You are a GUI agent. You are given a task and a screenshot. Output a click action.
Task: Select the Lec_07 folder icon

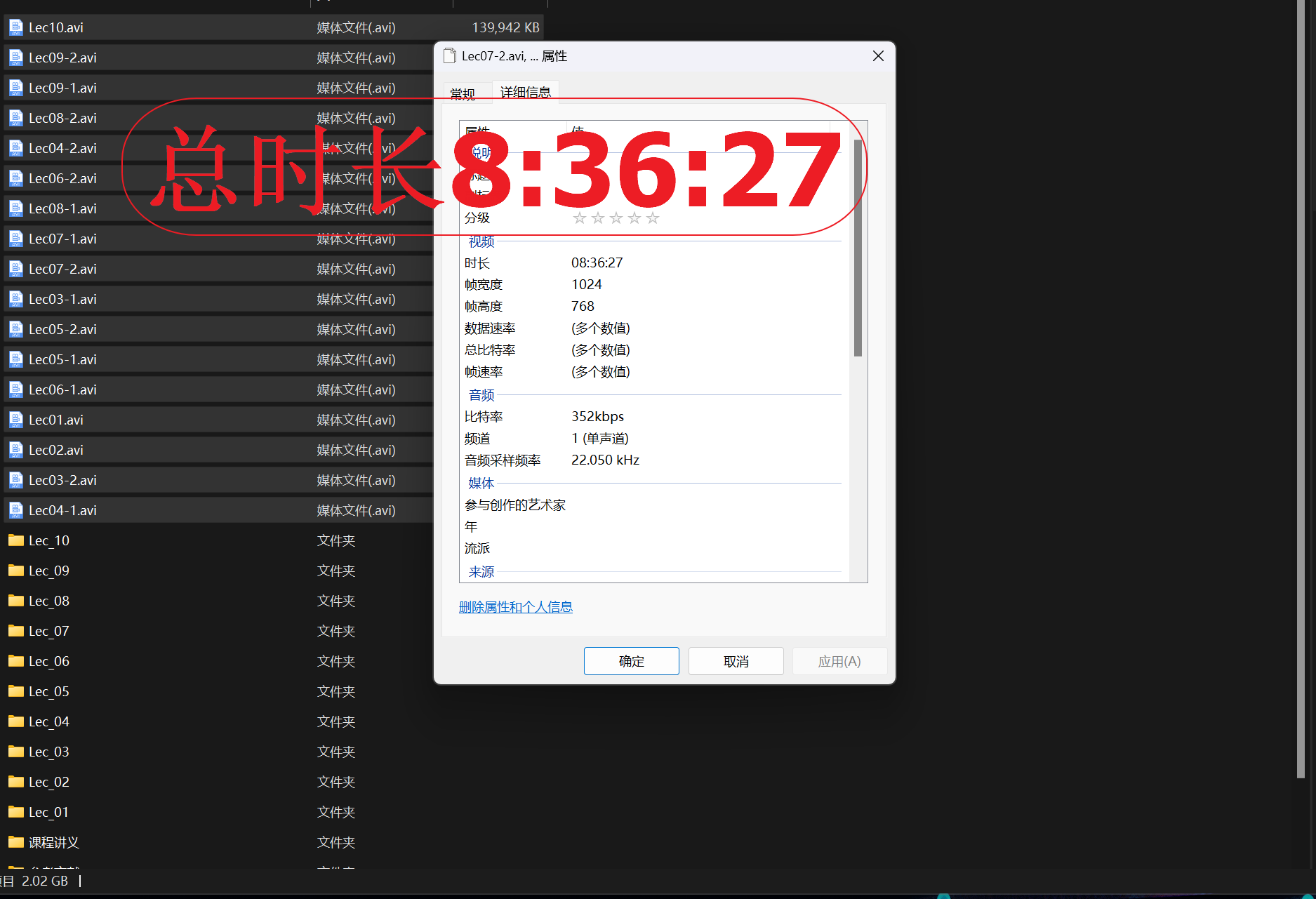click(15, 631)
